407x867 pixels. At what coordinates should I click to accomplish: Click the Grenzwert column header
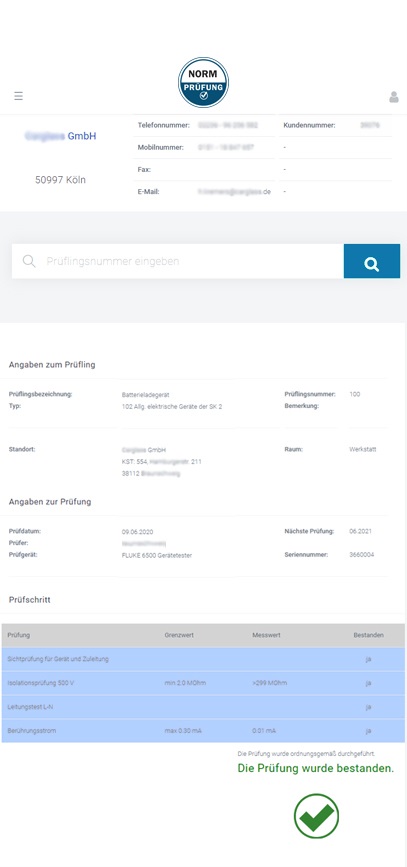tap(179, 635)
